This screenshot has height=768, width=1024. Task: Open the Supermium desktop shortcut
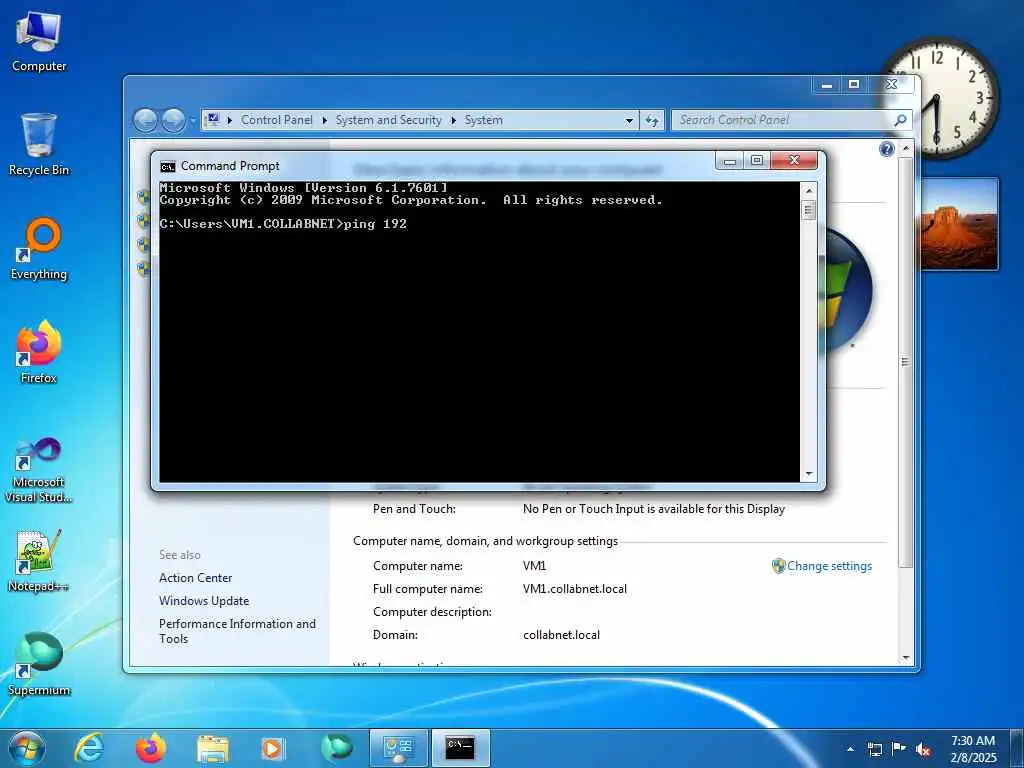[39, 664]
